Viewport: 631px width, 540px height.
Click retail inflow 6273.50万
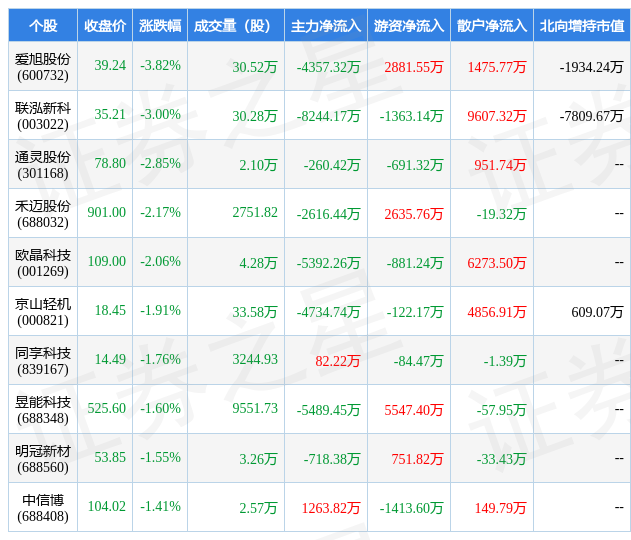[x=497, y=263]
